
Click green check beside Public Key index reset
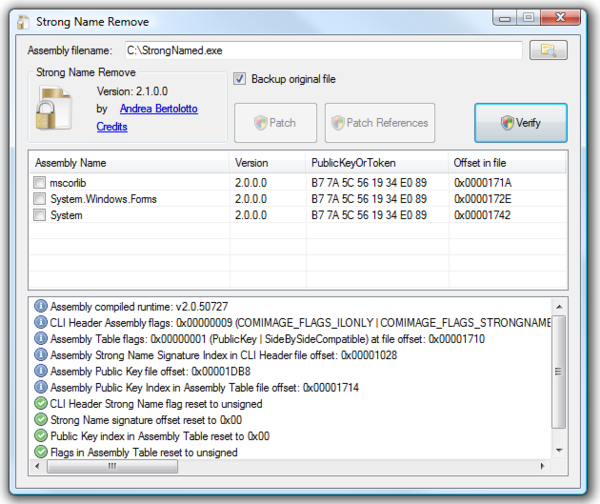(x=41, y=435)
